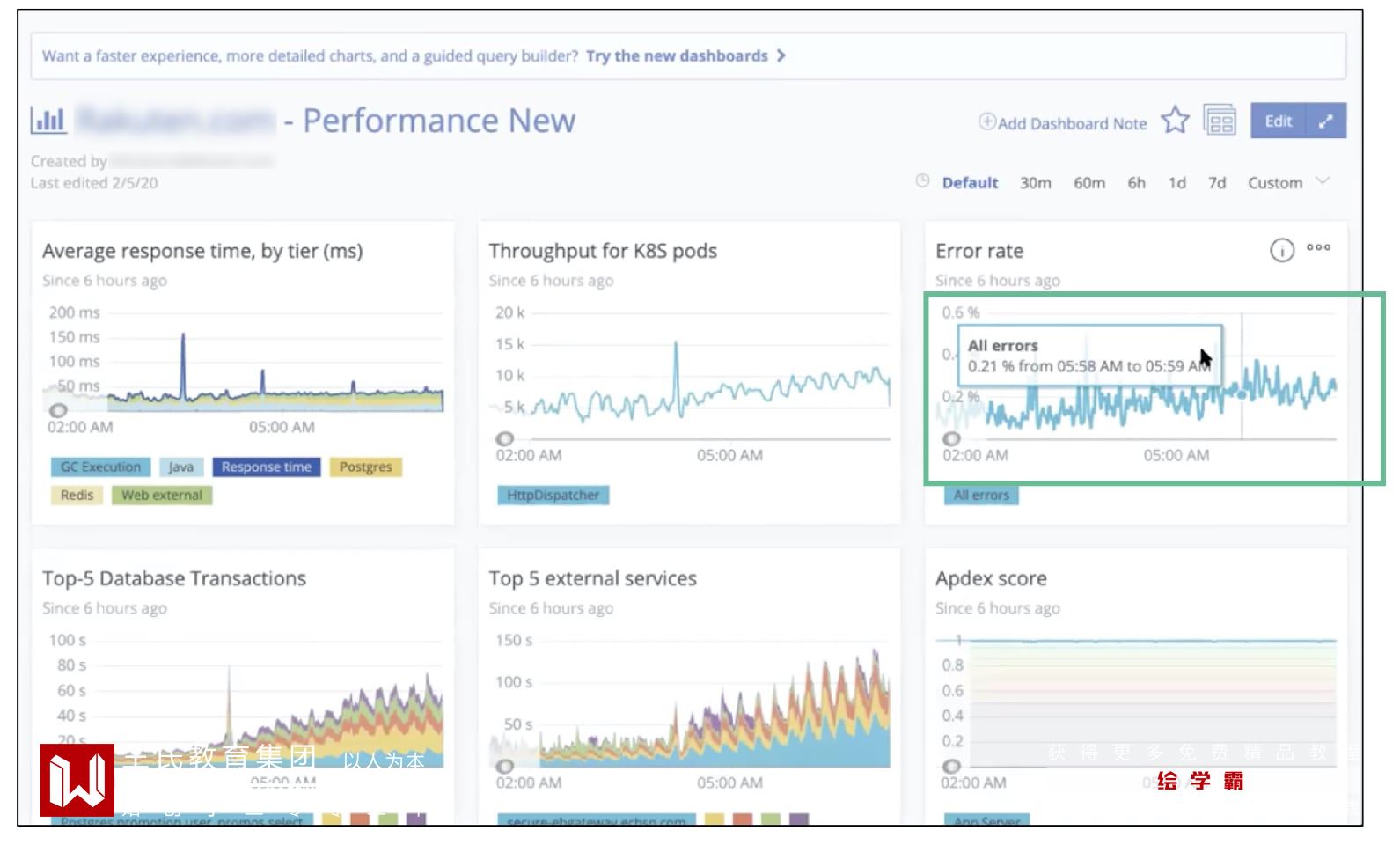Image resolution: width=1400 pixels, height=845 pixels.
Task: Open Try the new dashboards link
Action: click(x=676, y=56)
